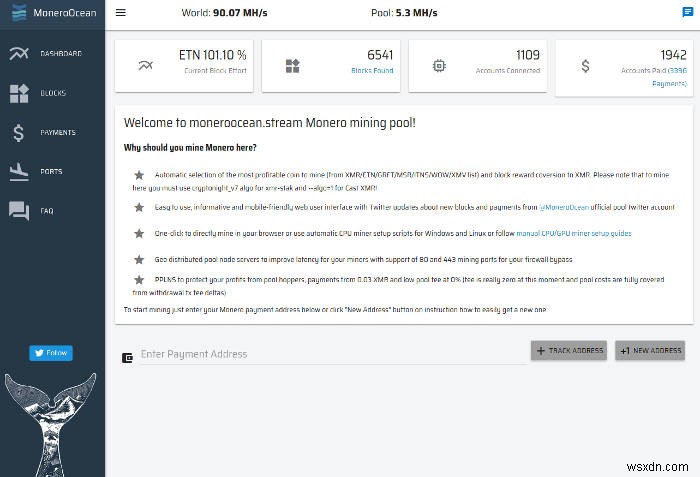Click the whale tail illustration

tap(50, 424)
